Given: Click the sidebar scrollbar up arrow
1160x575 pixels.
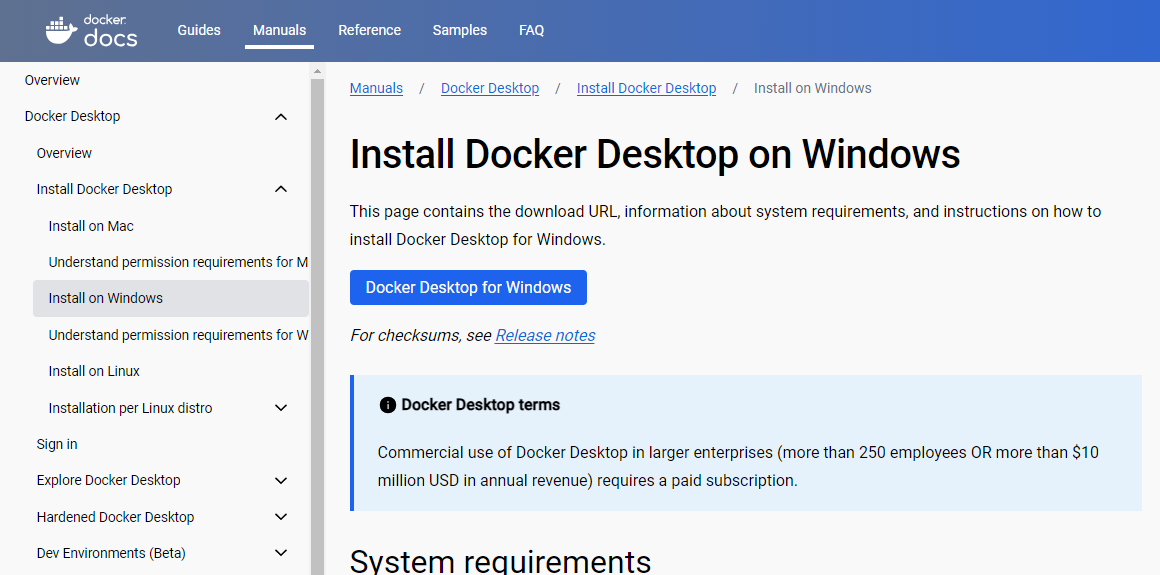Looking at the screenshot, I should click(317, 71).
